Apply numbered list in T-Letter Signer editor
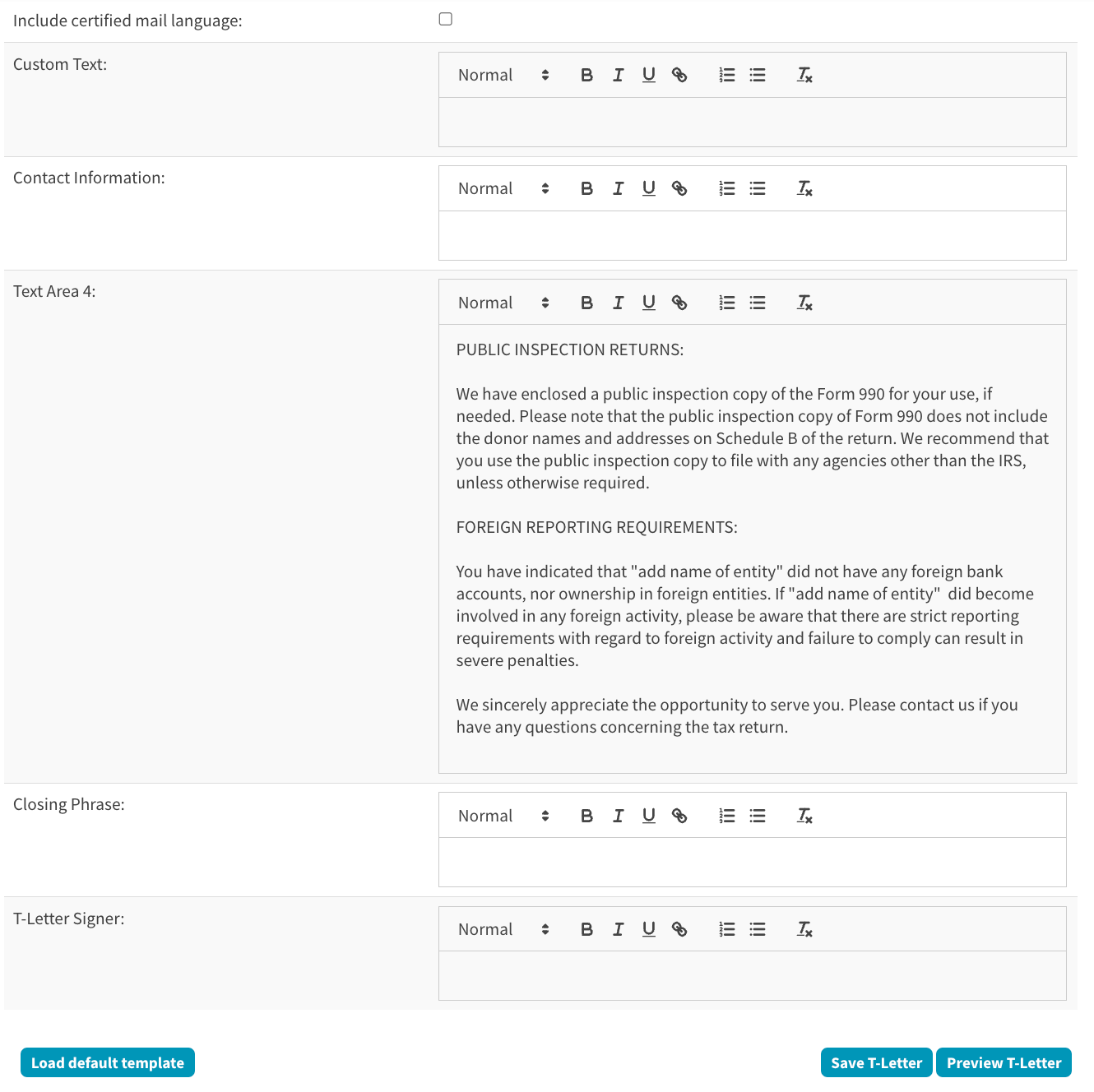 tap(727, 929)
